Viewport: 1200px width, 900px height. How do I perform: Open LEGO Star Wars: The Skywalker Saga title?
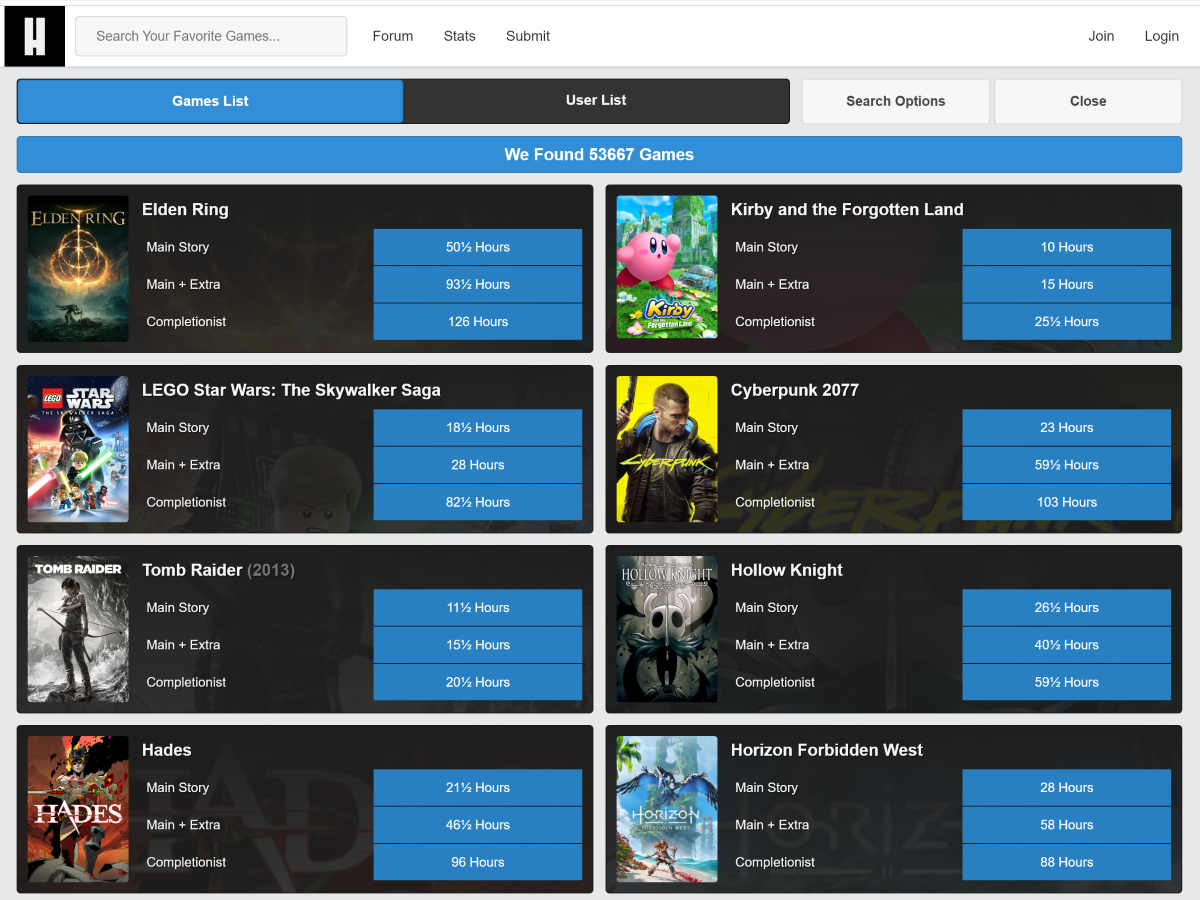pos(291,390)
